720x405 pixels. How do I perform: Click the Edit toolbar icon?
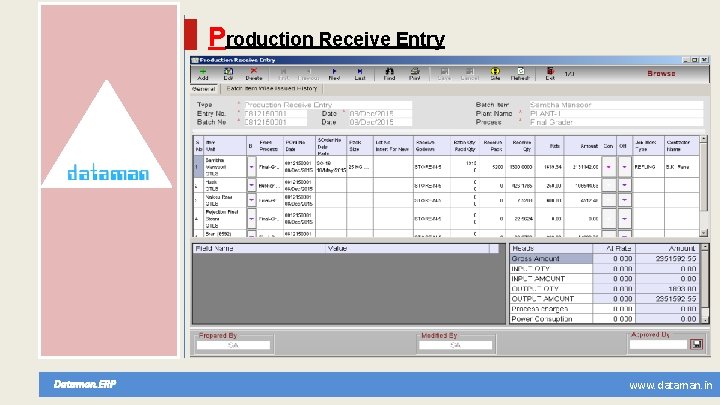(x=228, y=73)
